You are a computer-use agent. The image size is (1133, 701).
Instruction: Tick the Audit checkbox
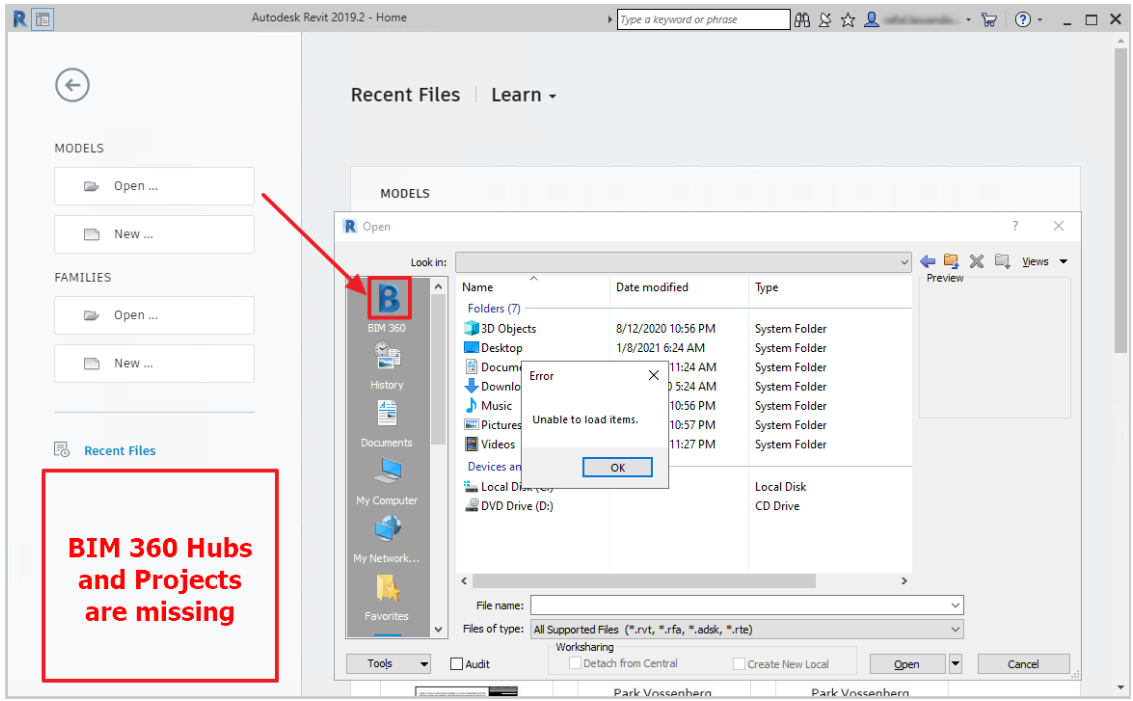tap(456, 663)
